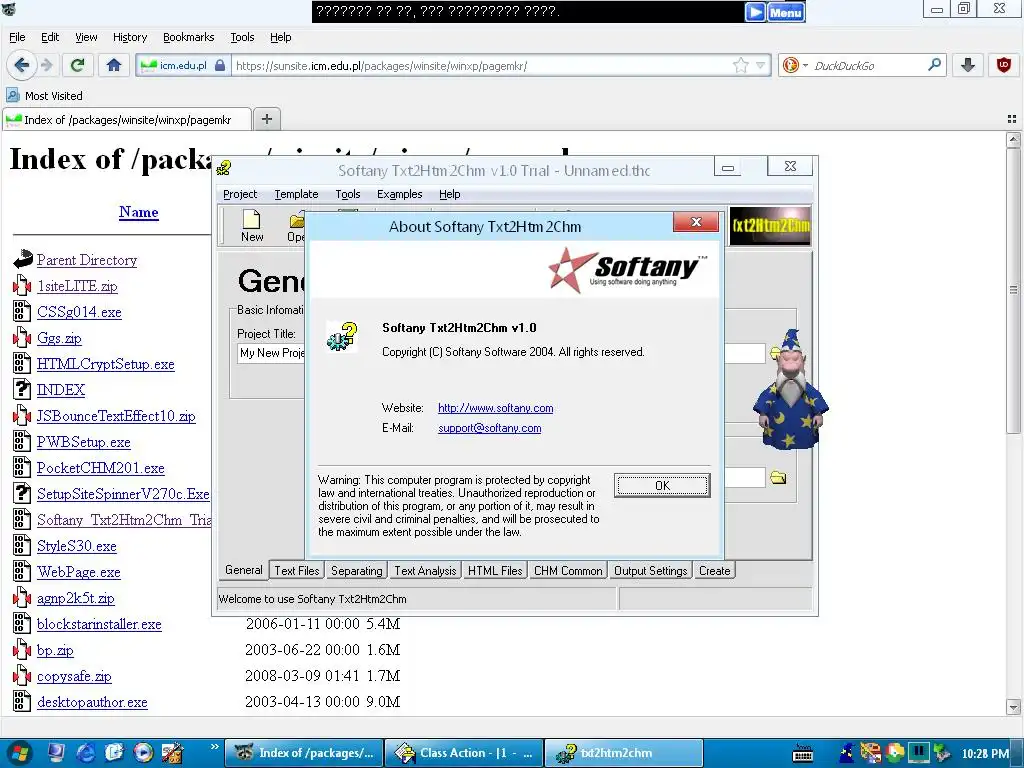
Task: Click the browser URL address field
Action: (x=480, y=65)
